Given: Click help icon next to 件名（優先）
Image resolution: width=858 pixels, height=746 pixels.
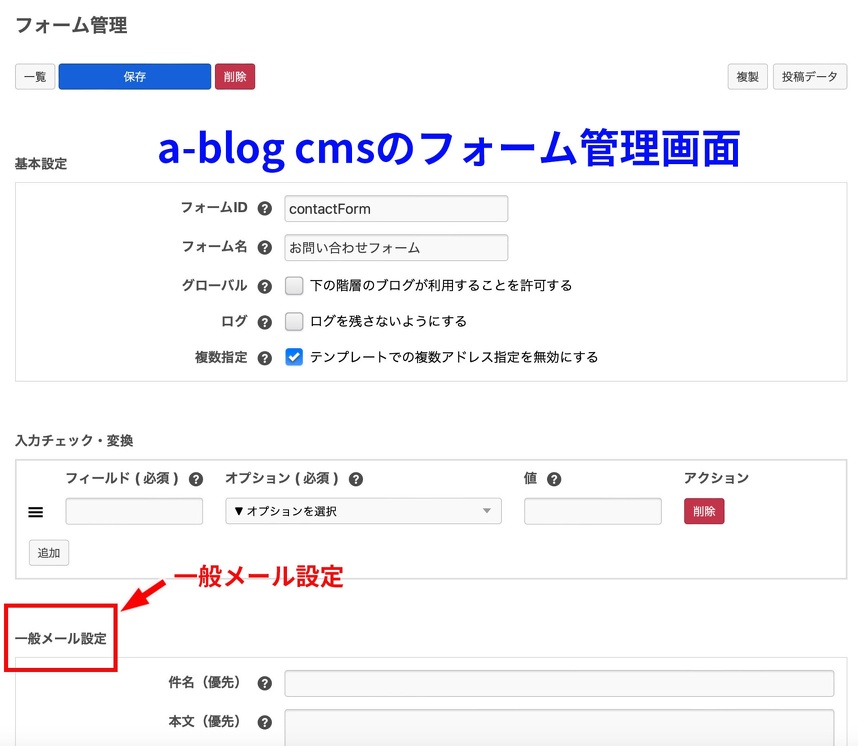Looking at the screenshot, I should pos(265,684).
